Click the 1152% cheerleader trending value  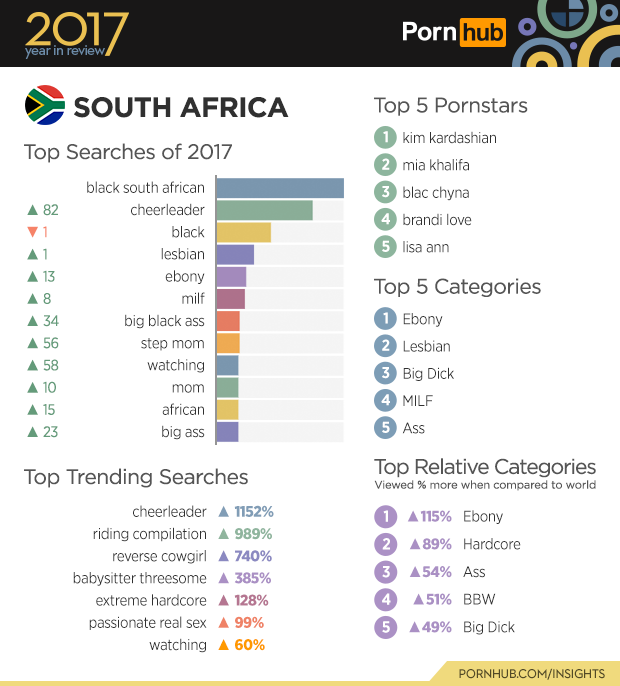click(x=253, y=512)
